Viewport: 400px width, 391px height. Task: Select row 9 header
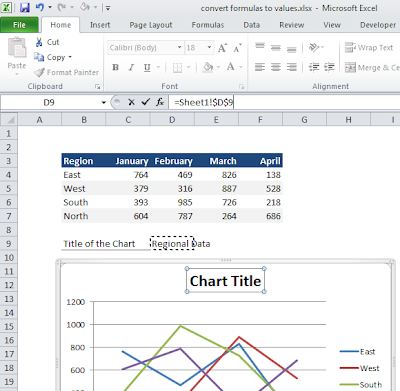point(9,244)
